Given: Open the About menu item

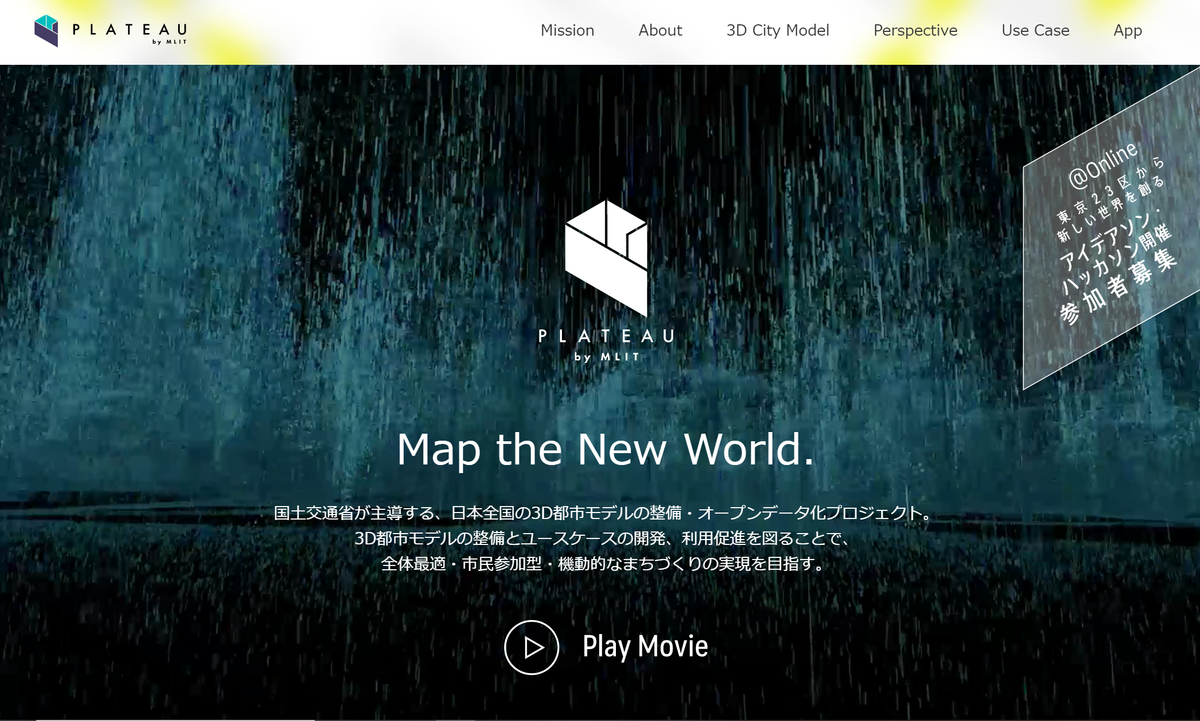Looking at the screenshot, I should coord(660,30).
